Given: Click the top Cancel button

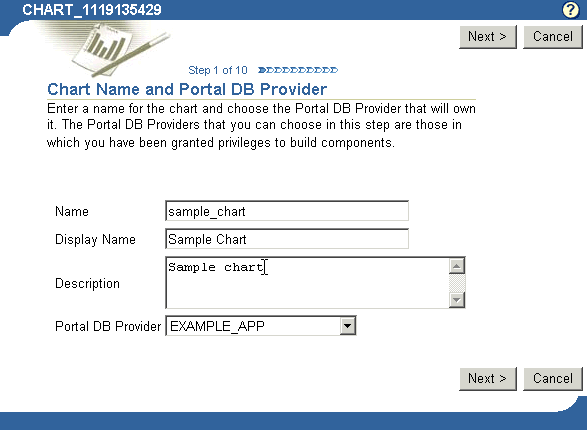Looking at the screenshot, I should coord(553,37).
